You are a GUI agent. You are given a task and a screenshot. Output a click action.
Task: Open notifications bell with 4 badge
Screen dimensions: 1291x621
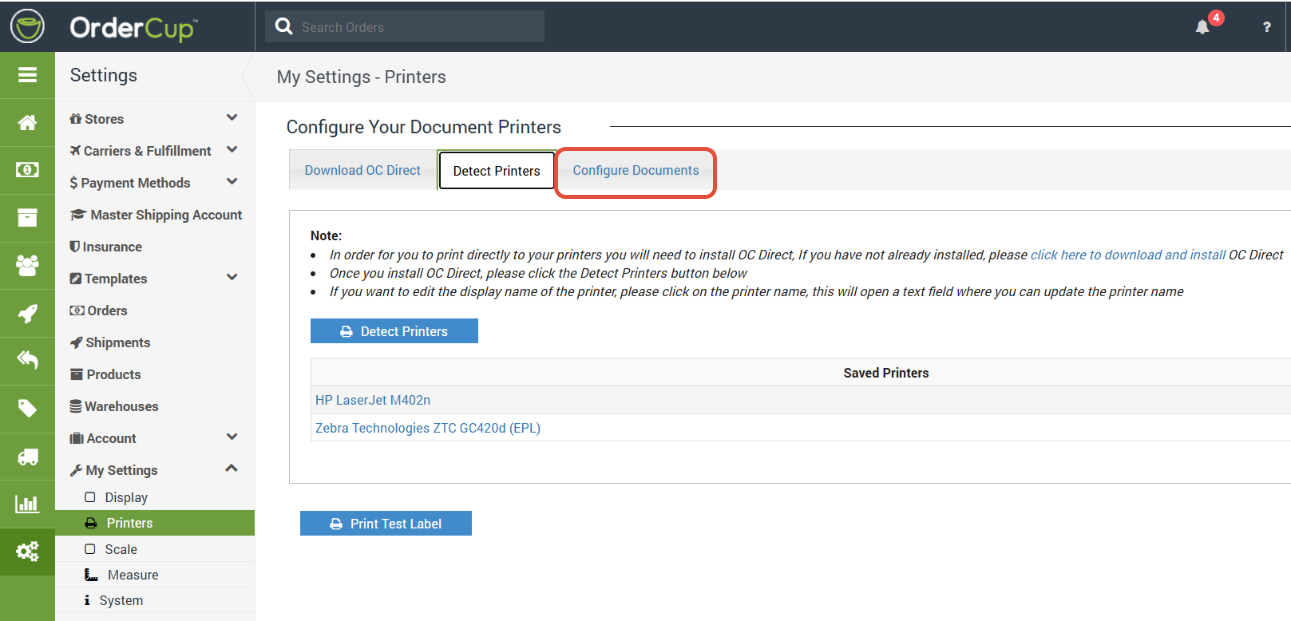point(1203,27)
